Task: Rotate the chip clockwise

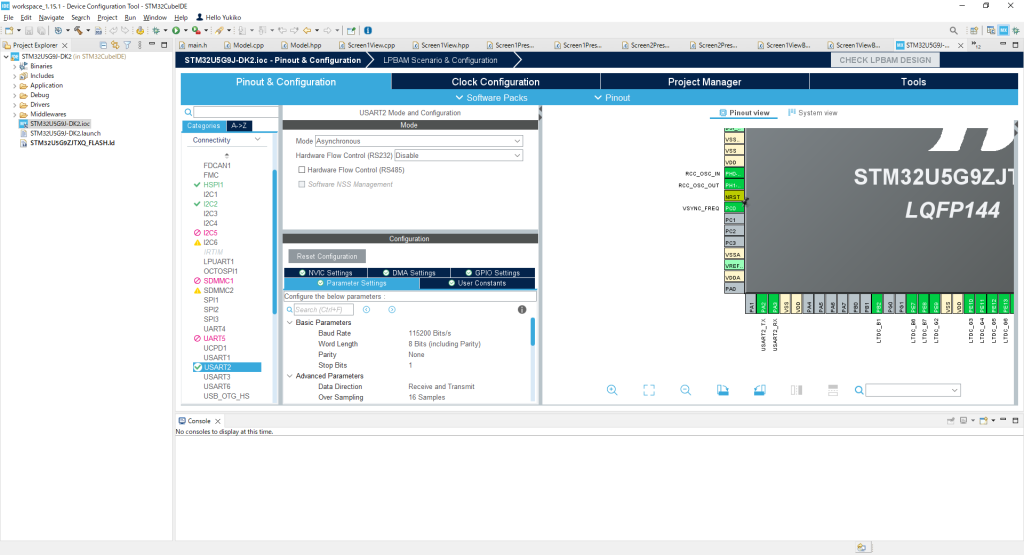Action: [x=722, y=390]
